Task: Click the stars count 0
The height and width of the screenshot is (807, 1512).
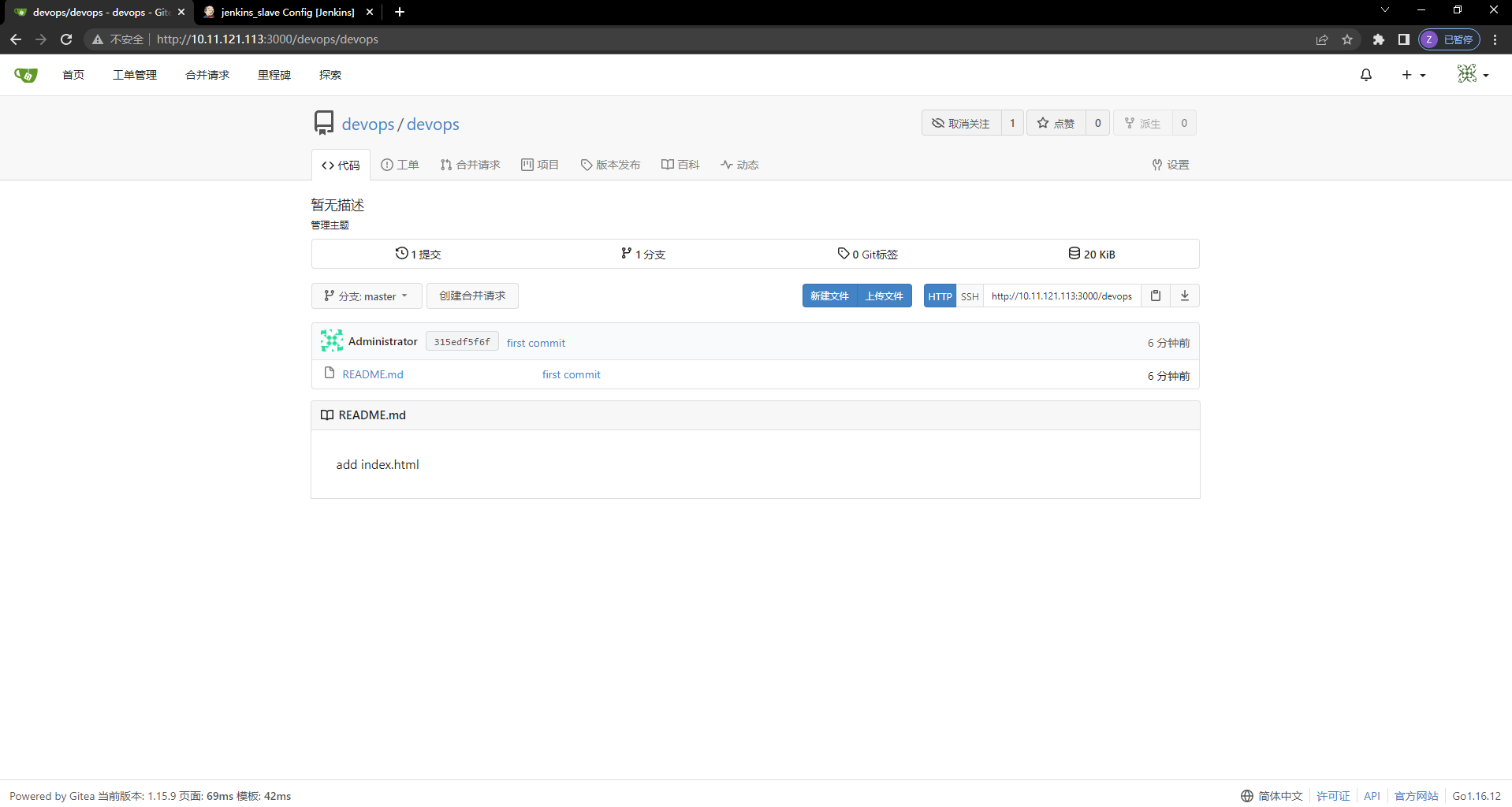Action: tap(1097, 123)
